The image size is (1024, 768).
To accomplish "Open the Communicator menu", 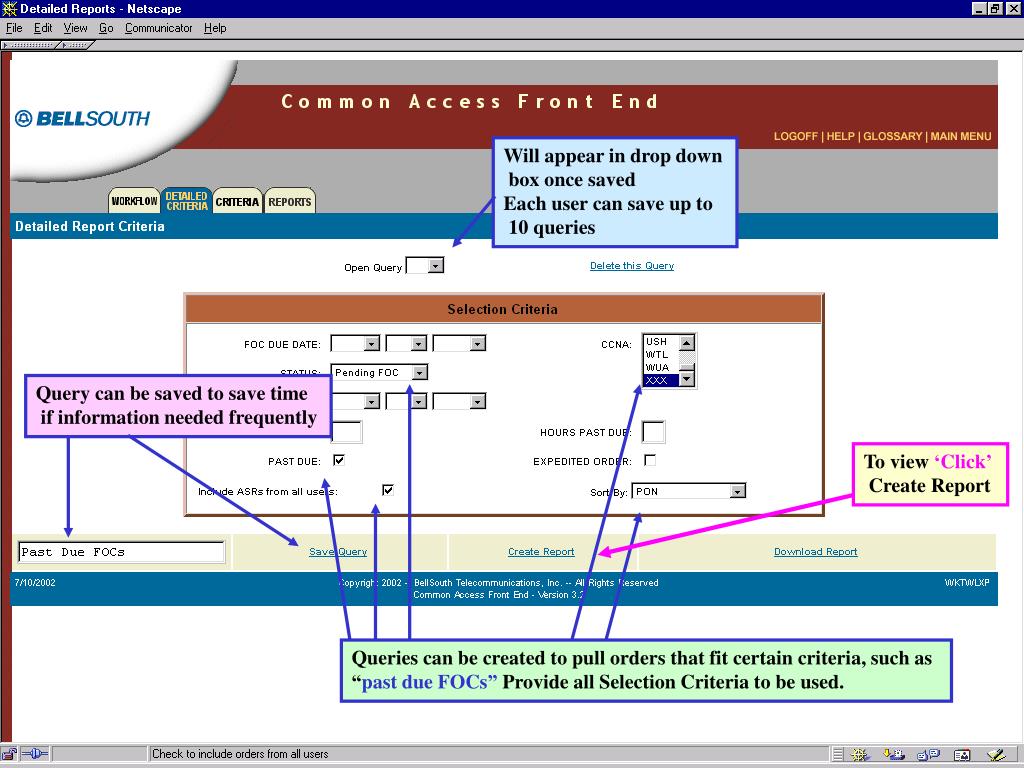I will tap(159, 28).
